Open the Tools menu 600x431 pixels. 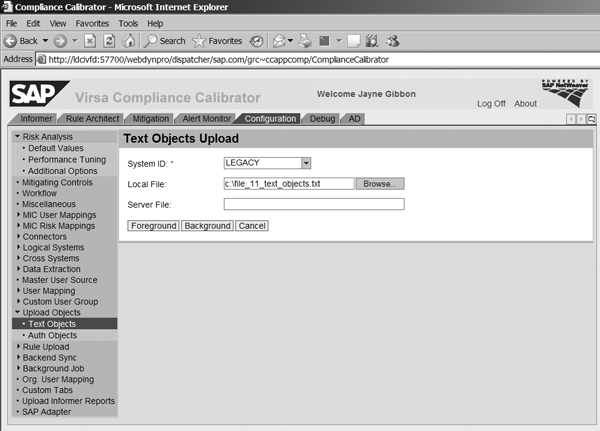128,22
